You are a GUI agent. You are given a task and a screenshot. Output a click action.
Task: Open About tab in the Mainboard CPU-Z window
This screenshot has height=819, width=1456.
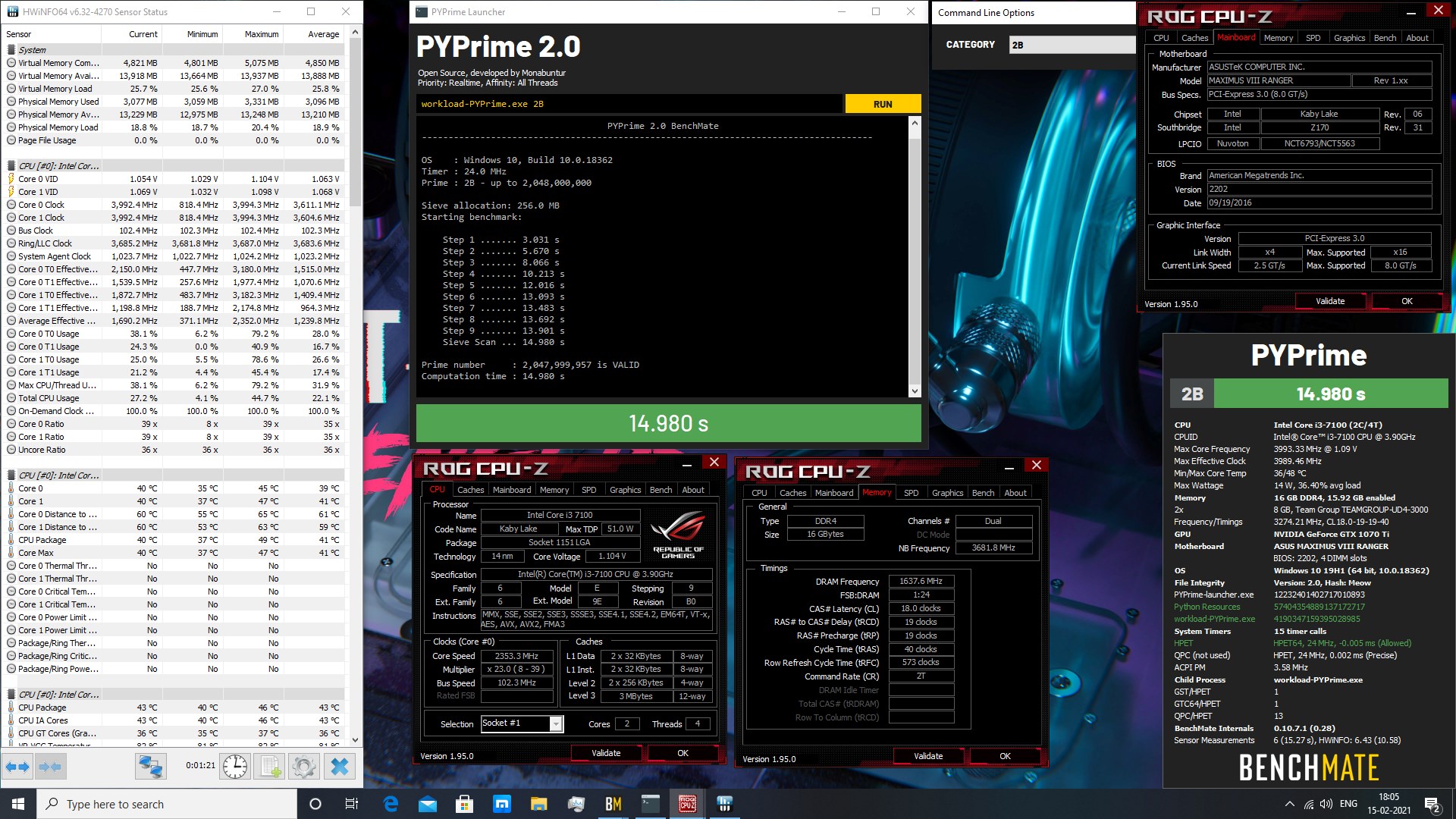1417,38
